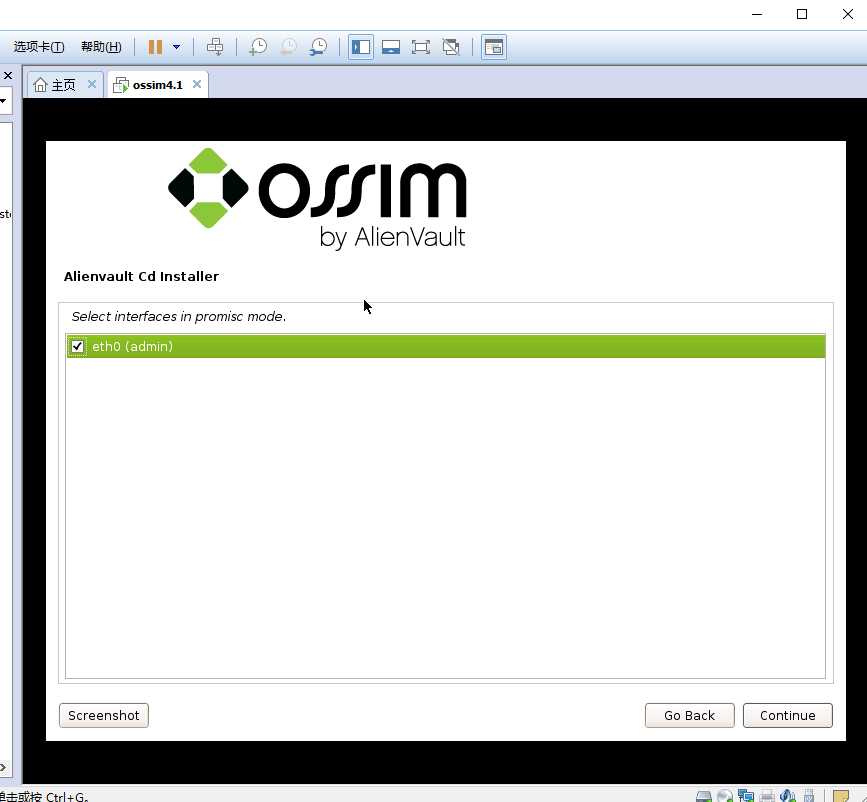
Task: Open the 选项卡(T) menu
Action: 39,47
